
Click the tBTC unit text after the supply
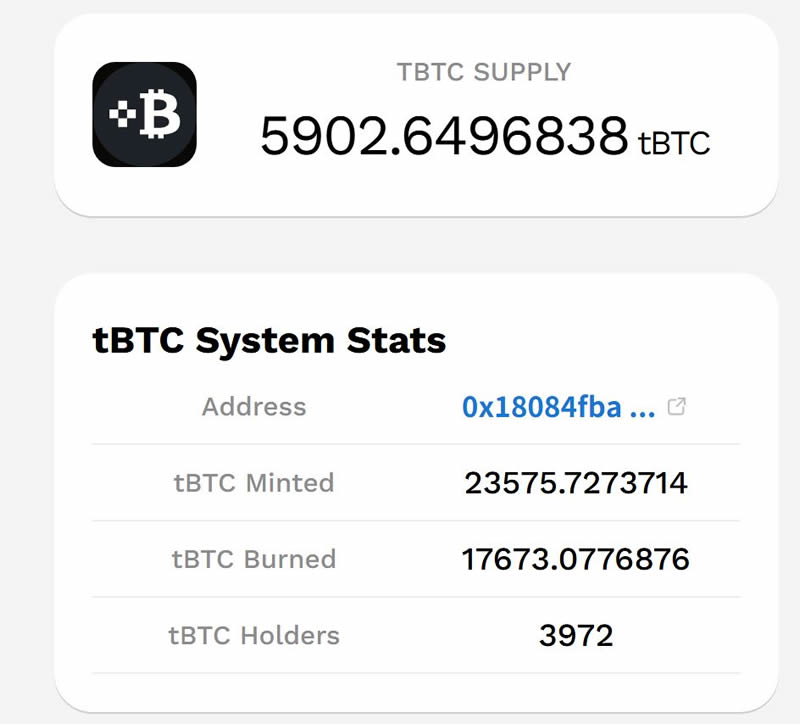coord(674,143)
